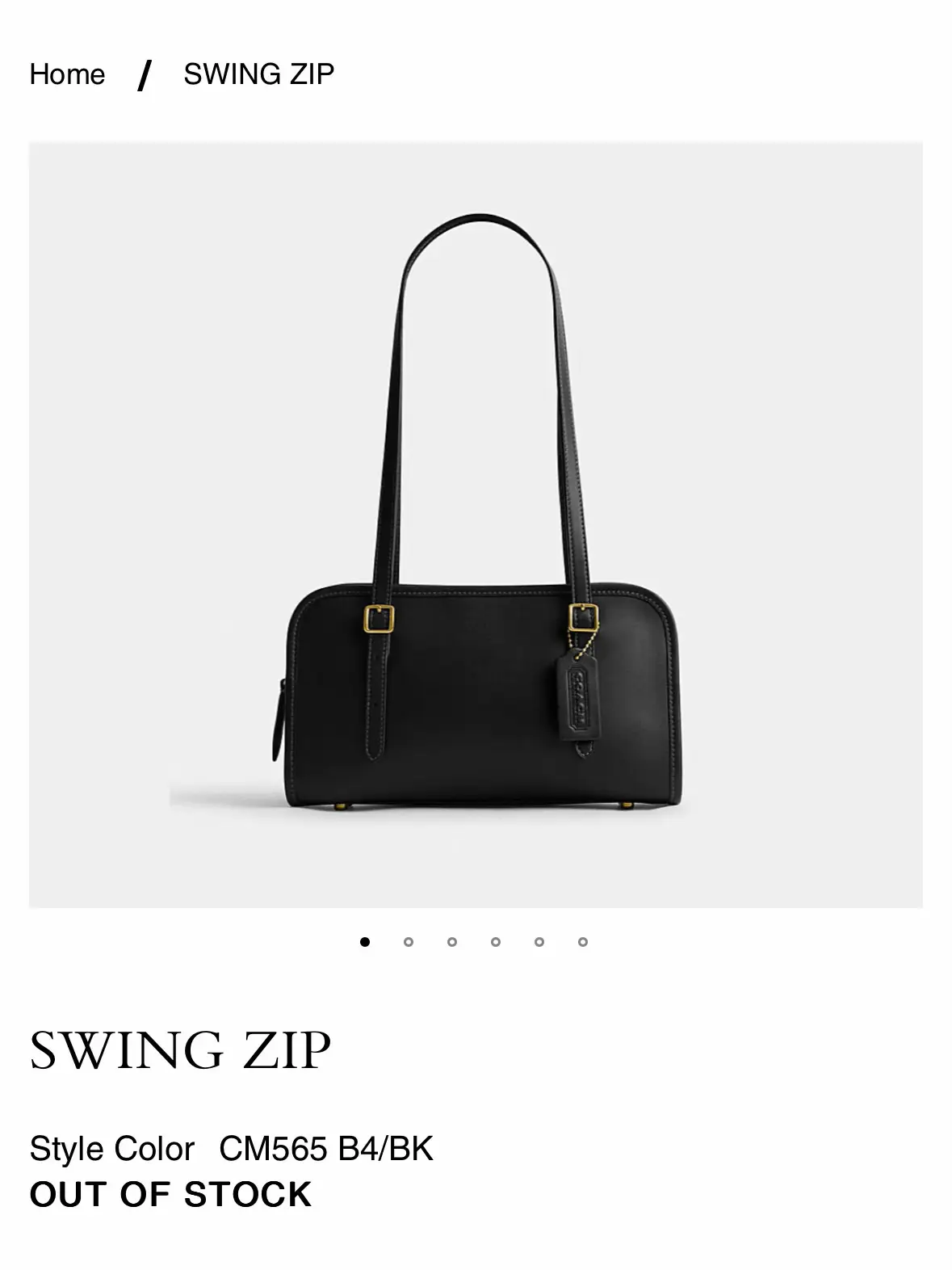Select the last carousel dot
This screenshot has width=952, height=1270.
coord(583,941)
